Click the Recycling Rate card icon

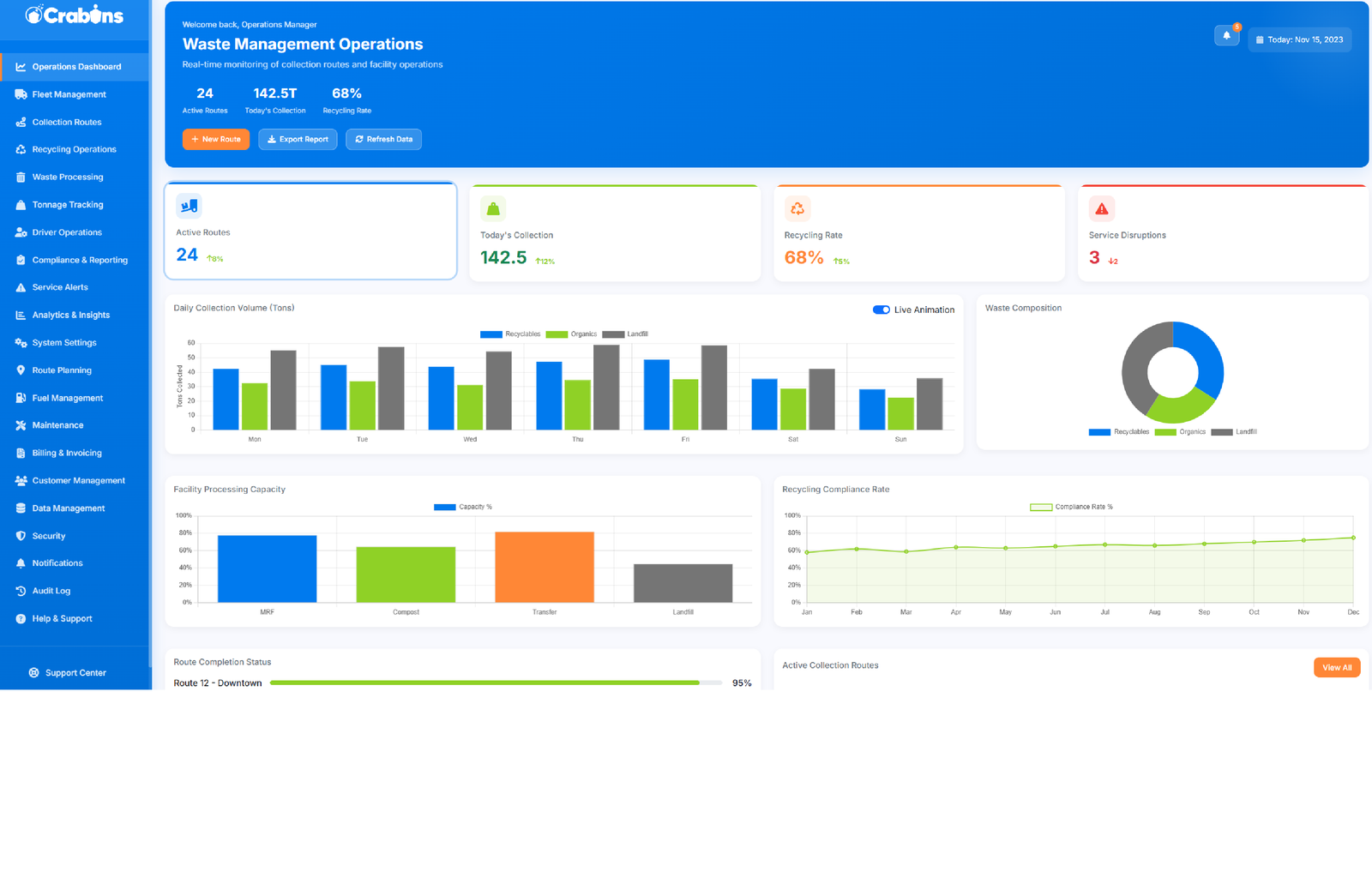[x=797, y=208]
